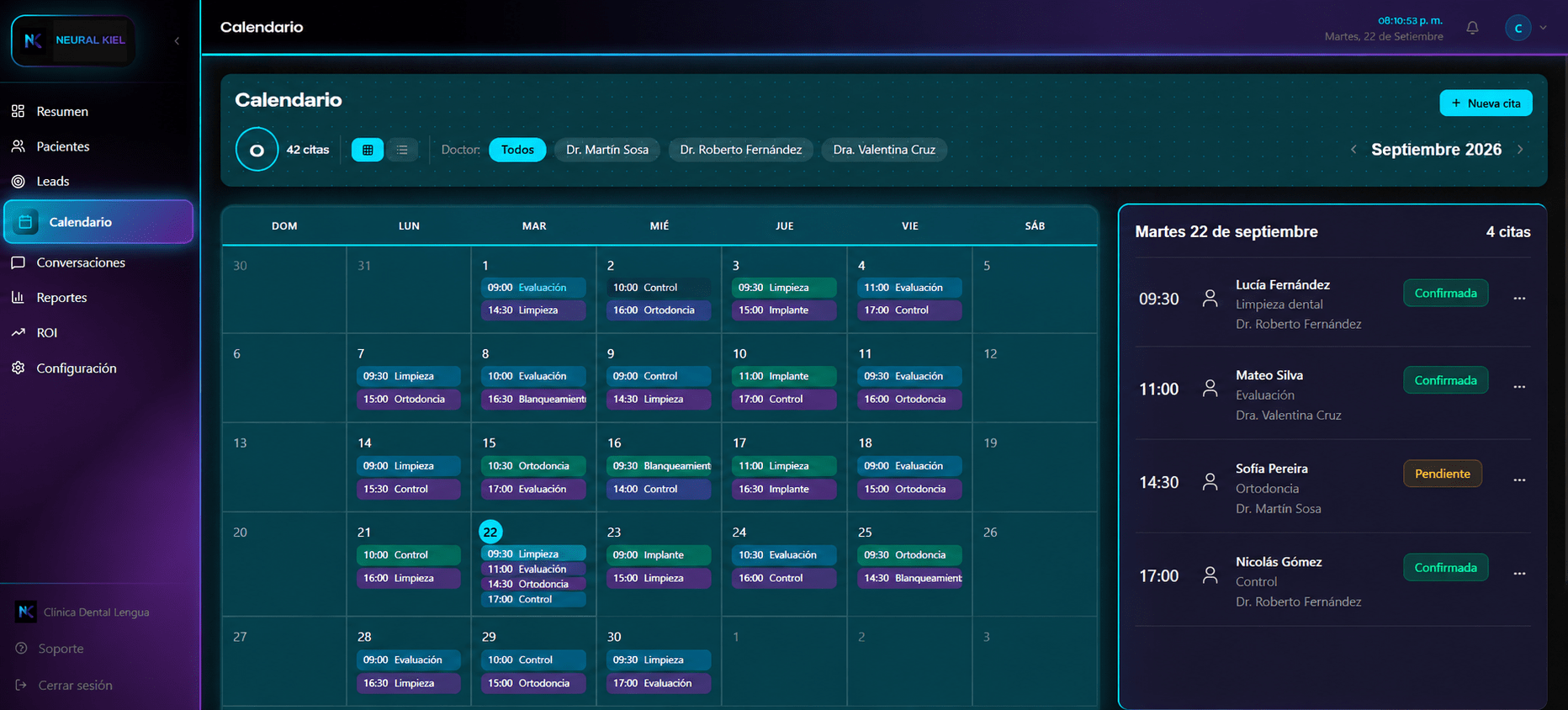1568x710 pixels.
Task: Click the person icon beside Sofía Pereira
Action: (x=1210, y=481)
